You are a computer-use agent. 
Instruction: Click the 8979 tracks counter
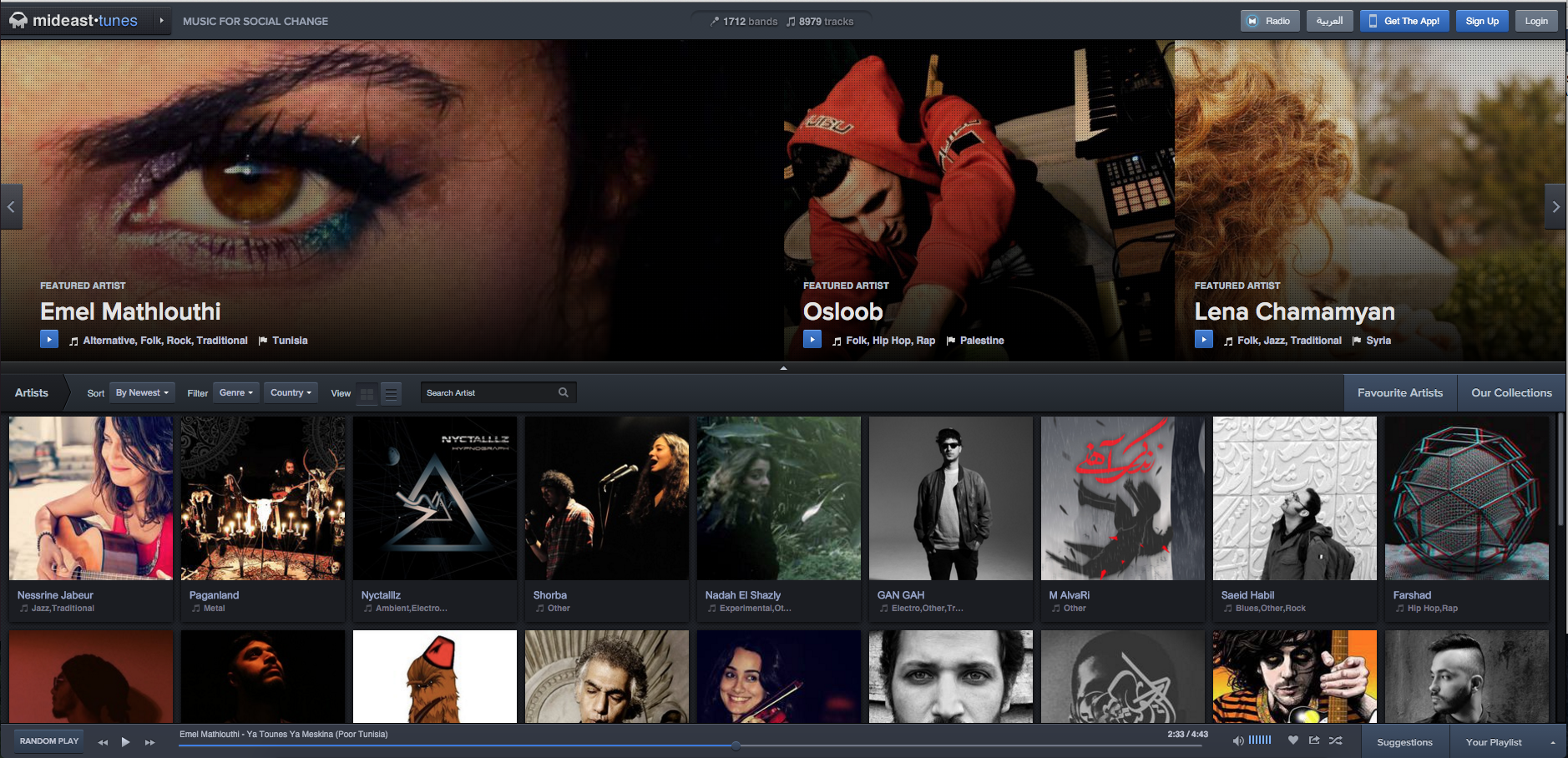tap(820, 22)
